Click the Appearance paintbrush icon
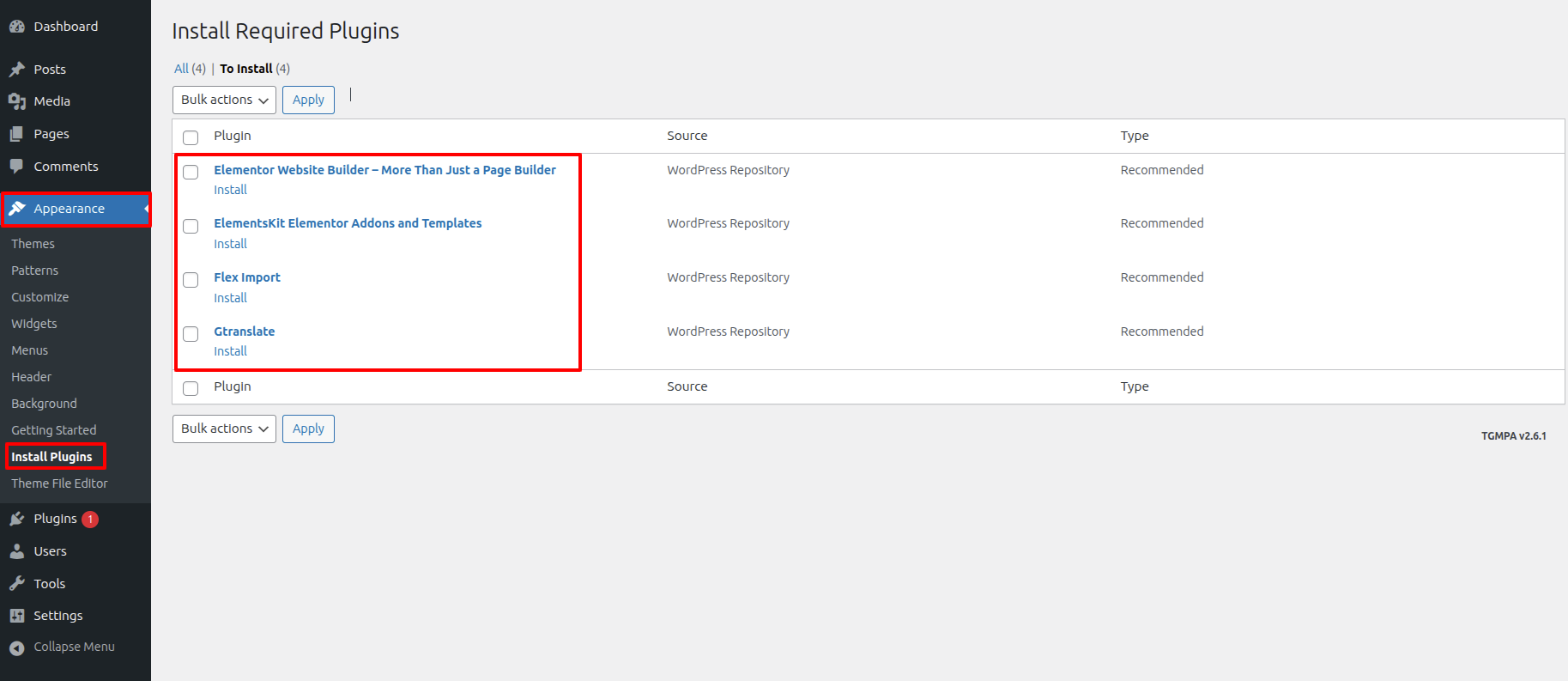Viewport: 1568px width, 681px height. point(17,209)
